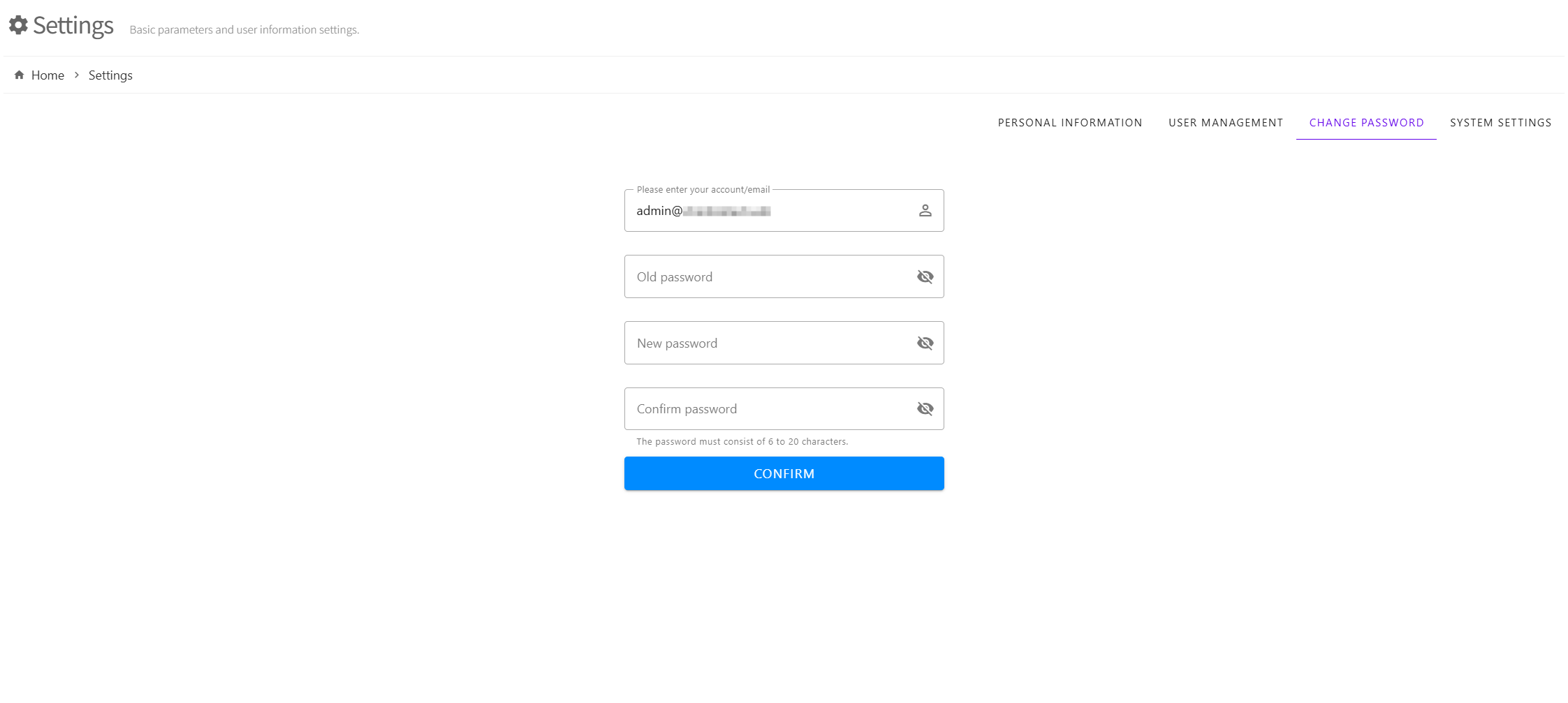Focus the account/email input field
The height and width of the screenshot is (703, 1568).
tap(768, 211)
